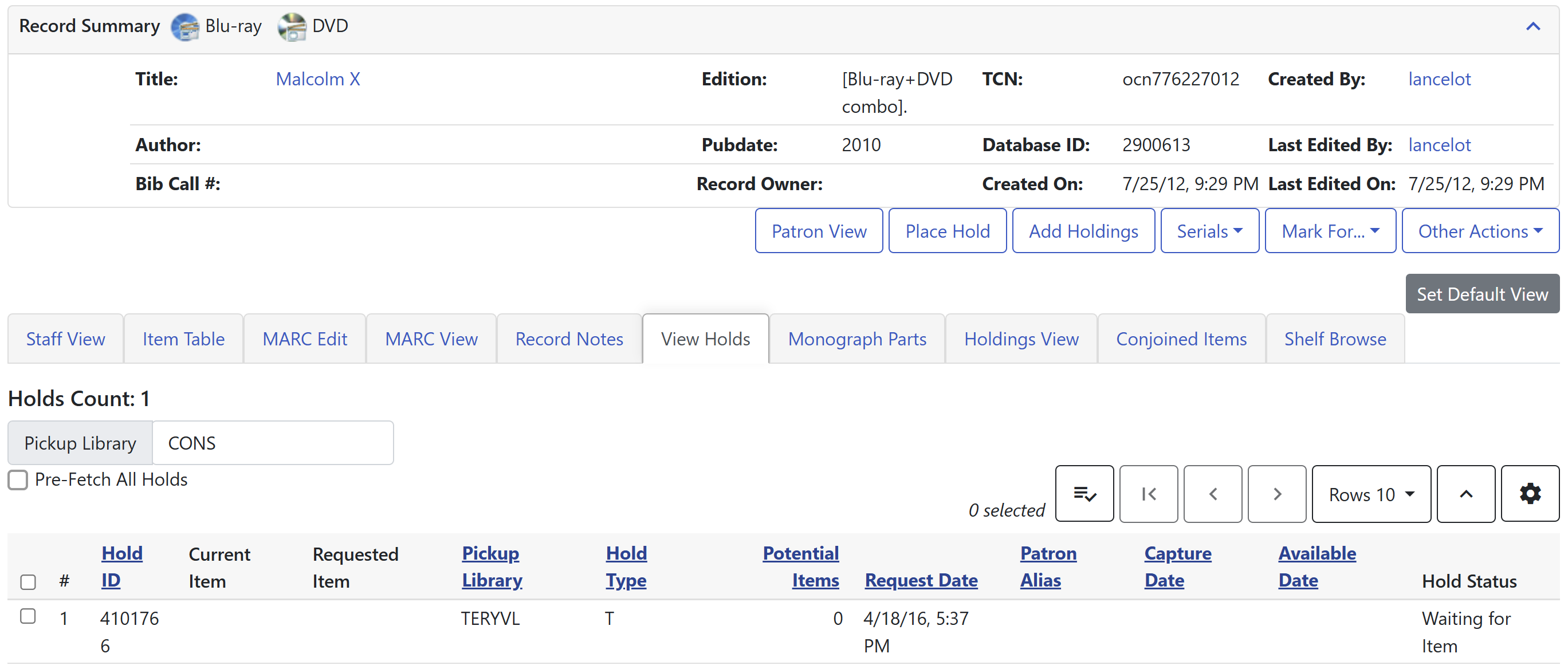Check the select-all rows header checkbox

28,582
